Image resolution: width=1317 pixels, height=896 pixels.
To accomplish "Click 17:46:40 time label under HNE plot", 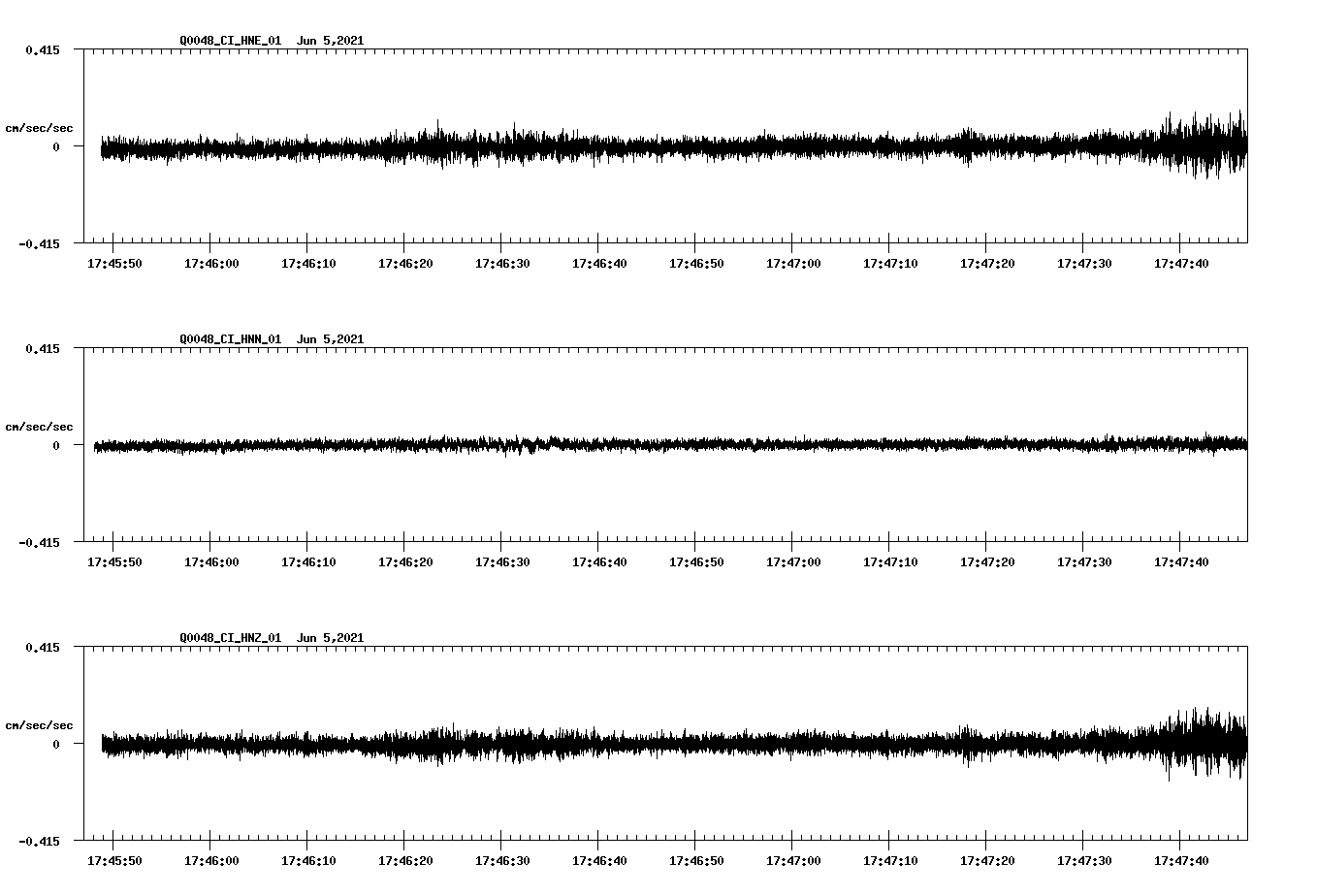I will 599,264.
